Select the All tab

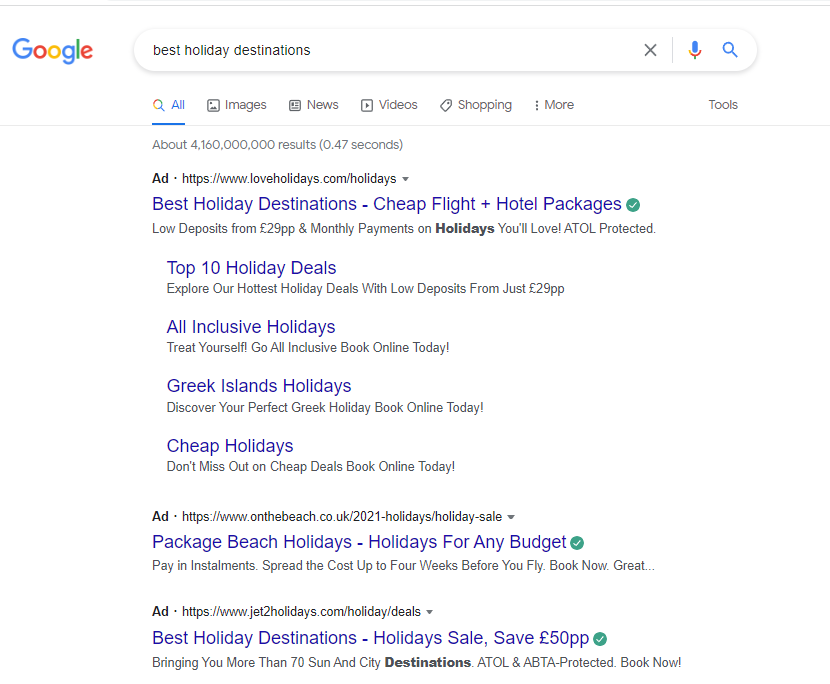[x=169, y=105]
